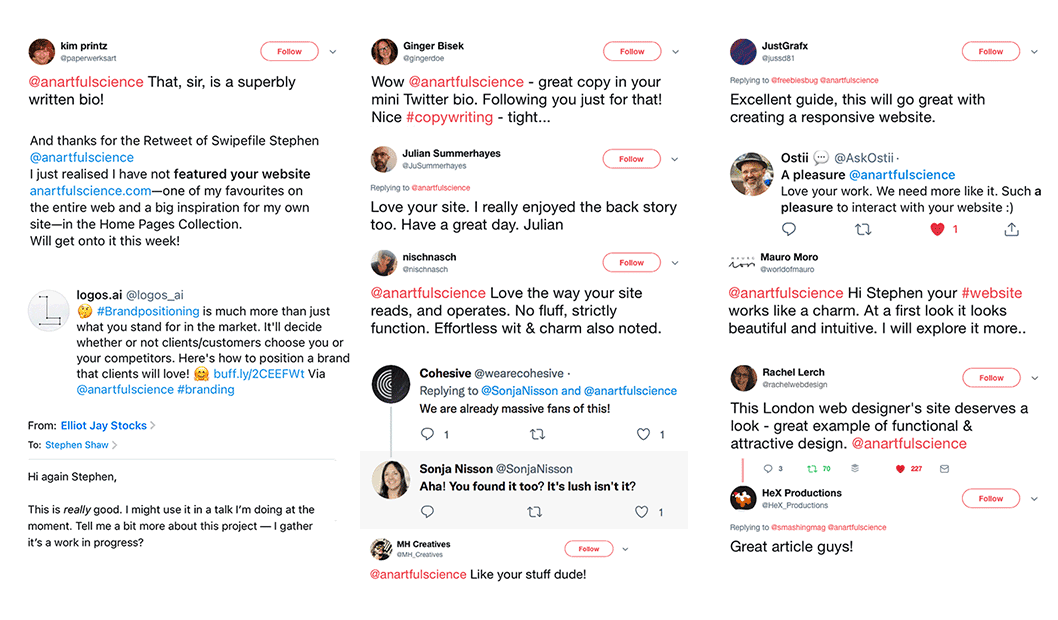Open dropdown chevron beside Julian Summerhayes
Image resolution: width=1058 pixels, height=620 pixels.
(674, 159)
